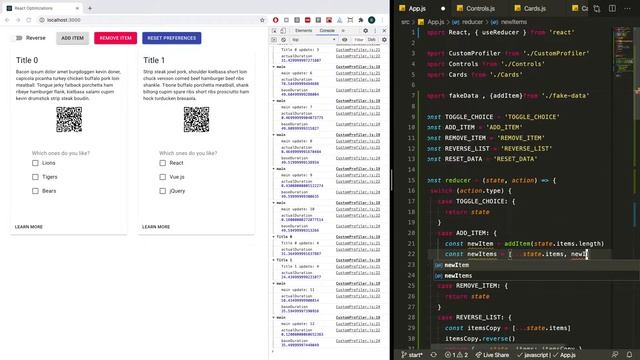Viewport: 640px width, 360px height.
Task: Switch to the Console tab in DevTools
Action: click(327, 31)
